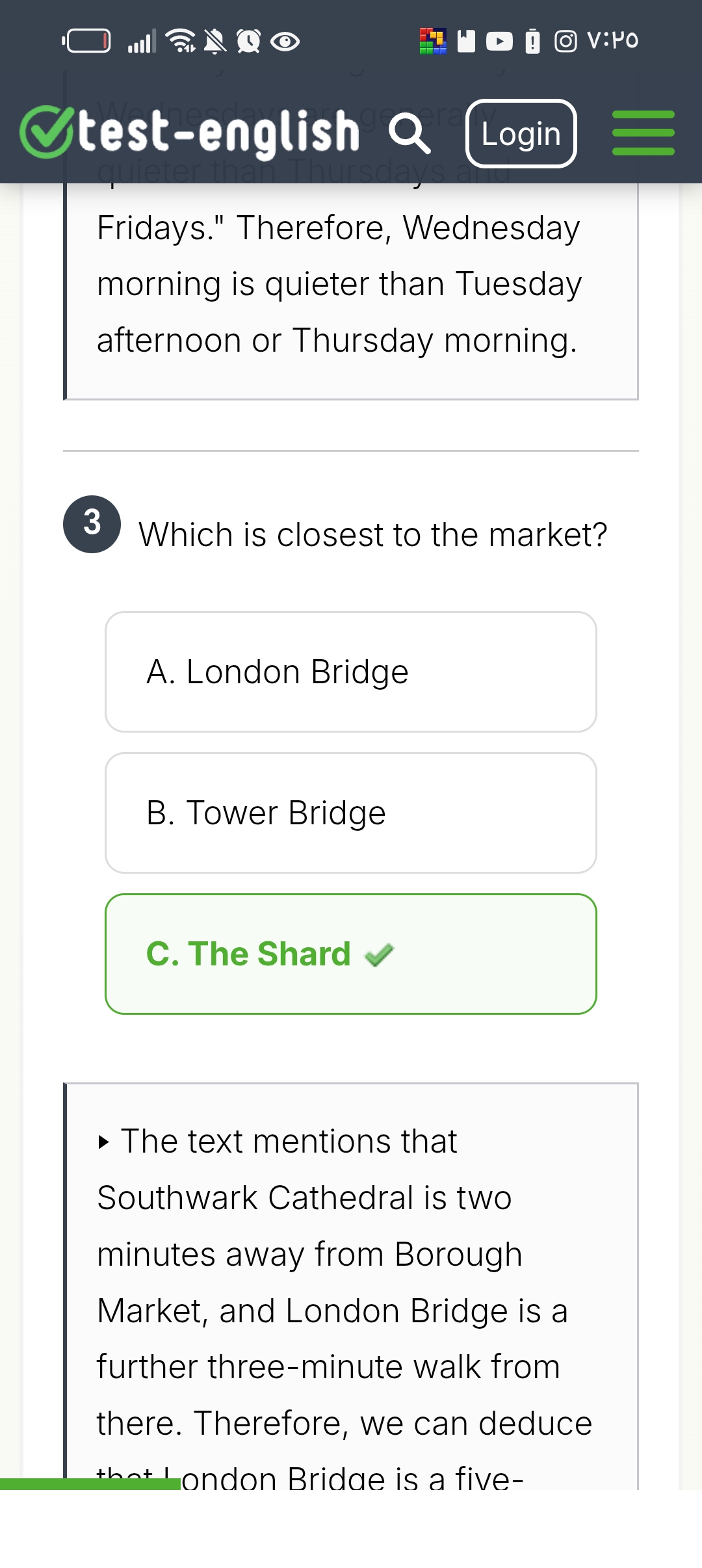This screenshot has width=702, height=1568.
Task: Open the site search
Action: 409,133
